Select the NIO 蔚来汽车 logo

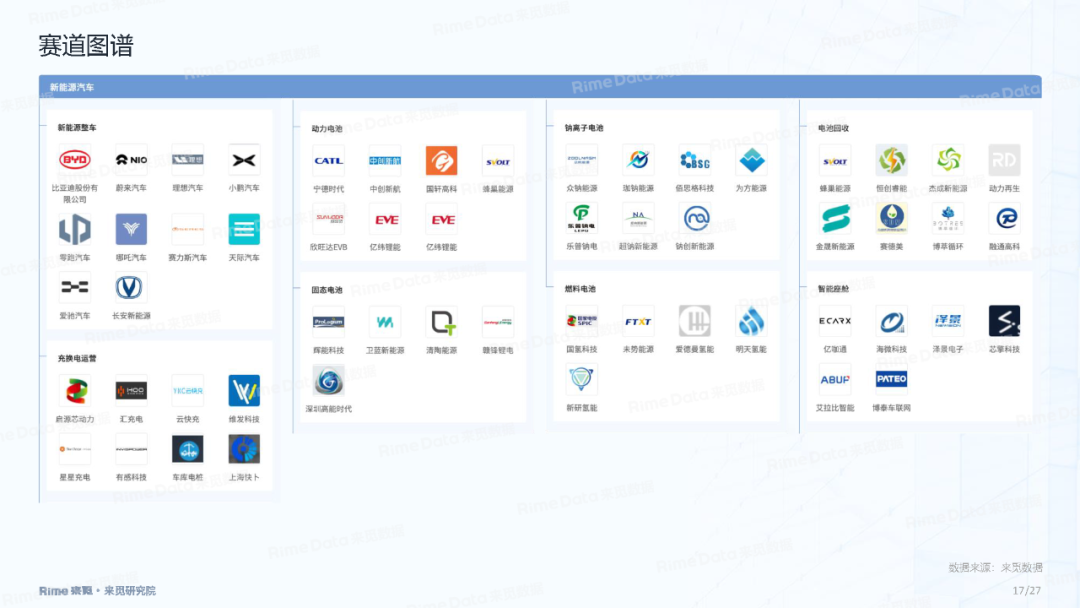131,160
